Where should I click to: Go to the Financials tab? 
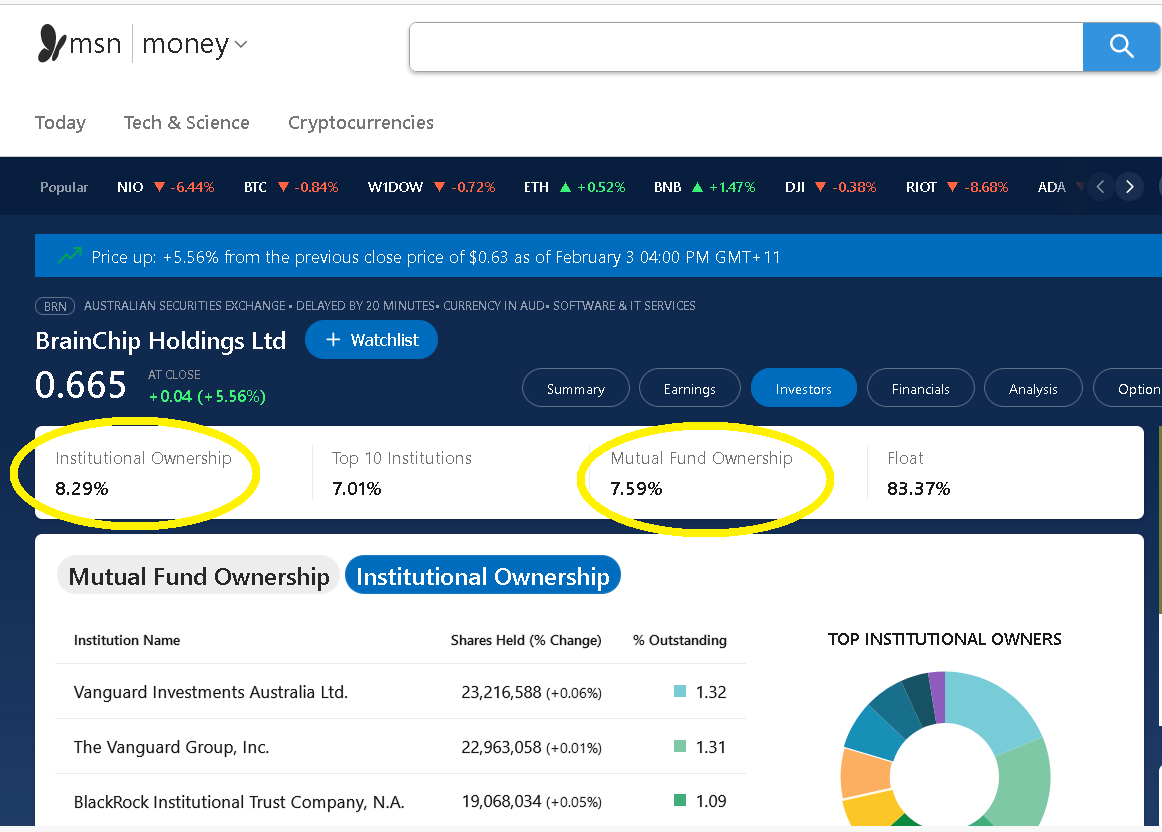click(x=920, y=389)
